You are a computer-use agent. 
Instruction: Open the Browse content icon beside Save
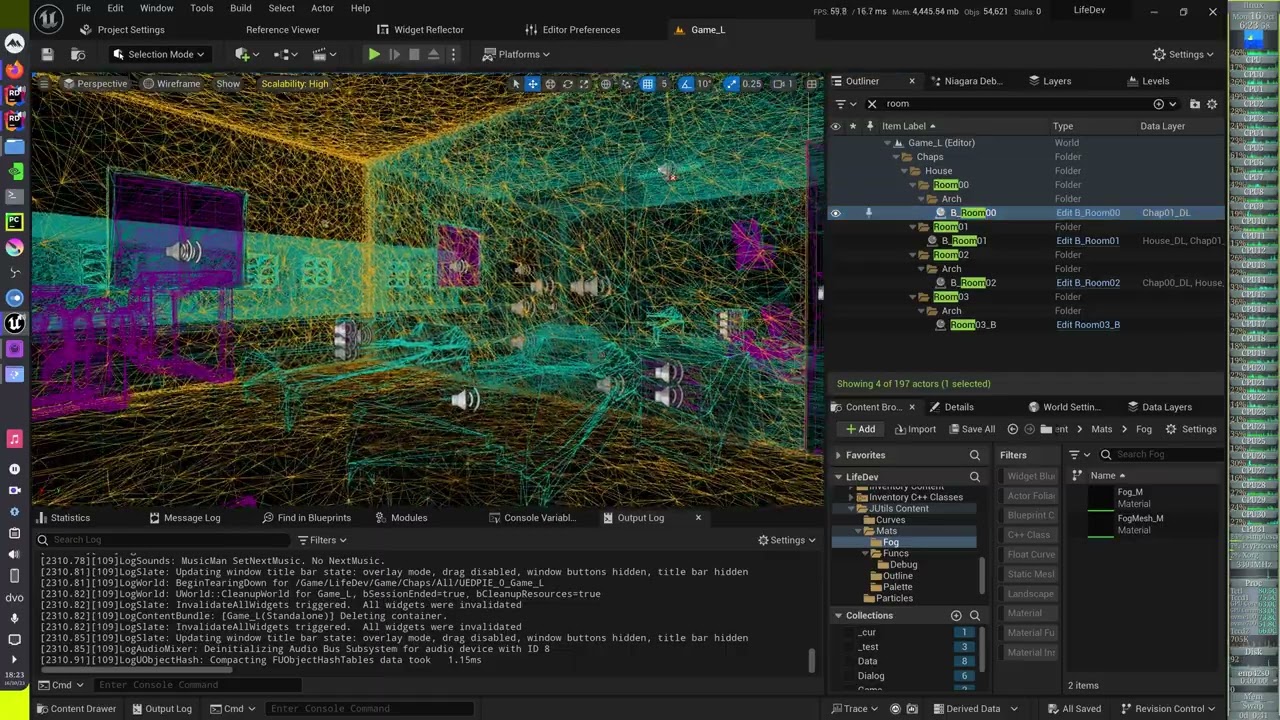(78, 54)
